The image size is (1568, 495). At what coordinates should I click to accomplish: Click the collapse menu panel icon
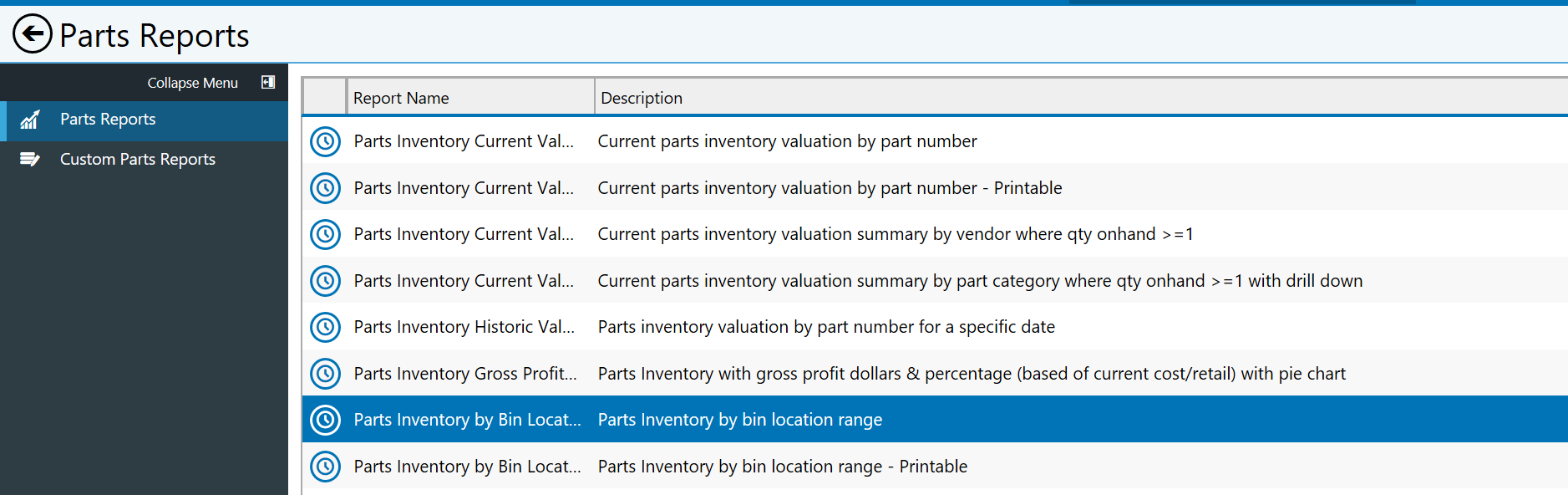pos(268,82)
